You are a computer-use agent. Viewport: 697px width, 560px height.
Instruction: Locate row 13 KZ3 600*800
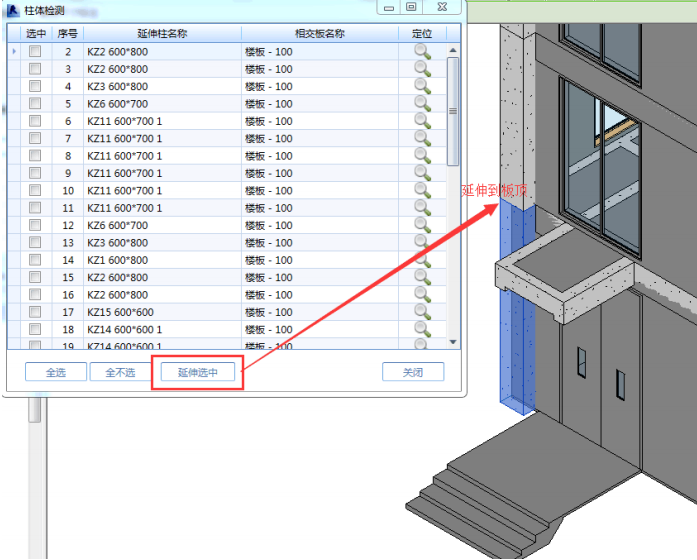pyautogui.click(x=422, y=242)
